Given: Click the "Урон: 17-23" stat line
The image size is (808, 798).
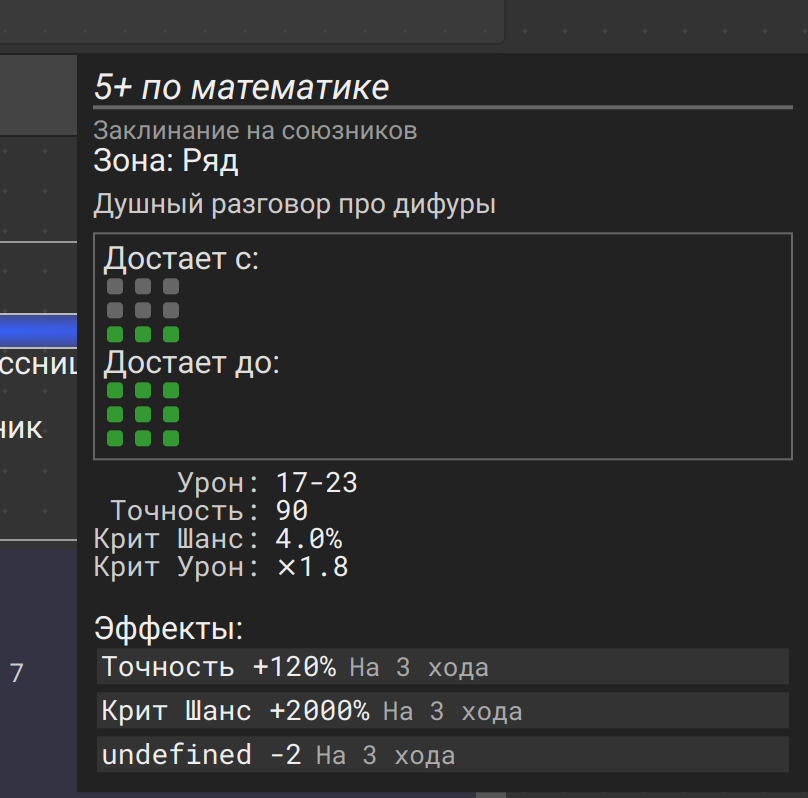Looking at the screenshot, I should (267, 483).
